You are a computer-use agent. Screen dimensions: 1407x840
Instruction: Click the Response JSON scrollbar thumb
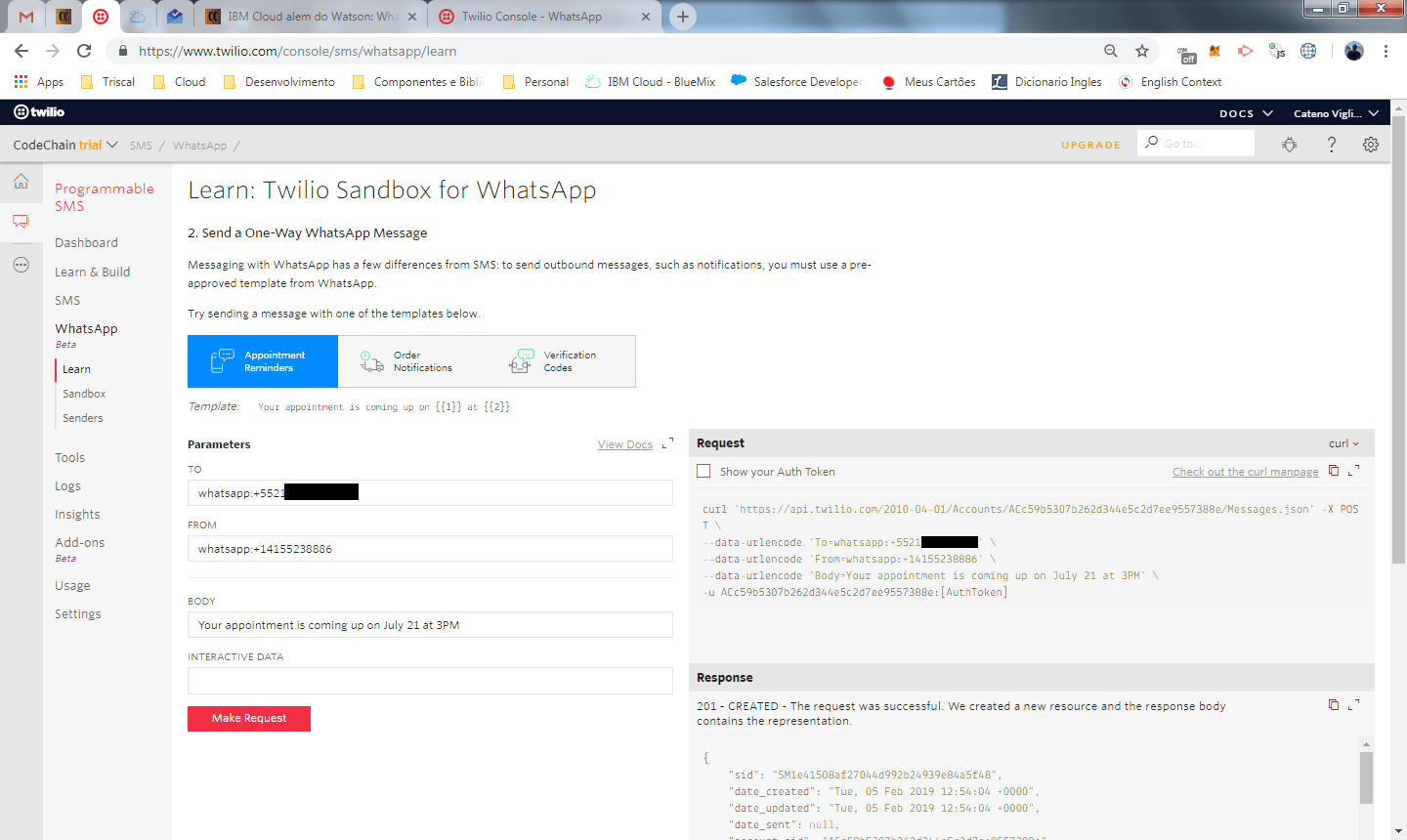pos(1366,777)
